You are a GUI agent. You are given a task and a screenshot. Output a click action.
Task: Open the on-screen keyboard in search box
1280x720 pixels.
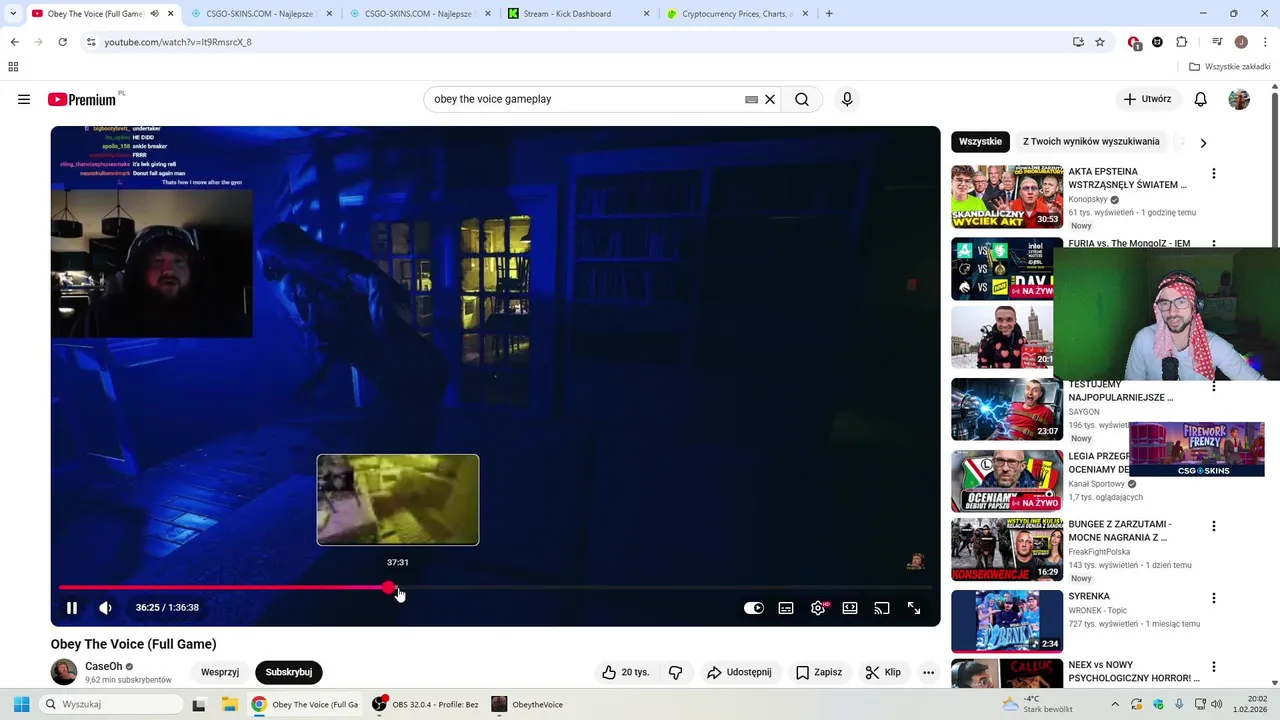pyautogui.click(x=751, y=99)
